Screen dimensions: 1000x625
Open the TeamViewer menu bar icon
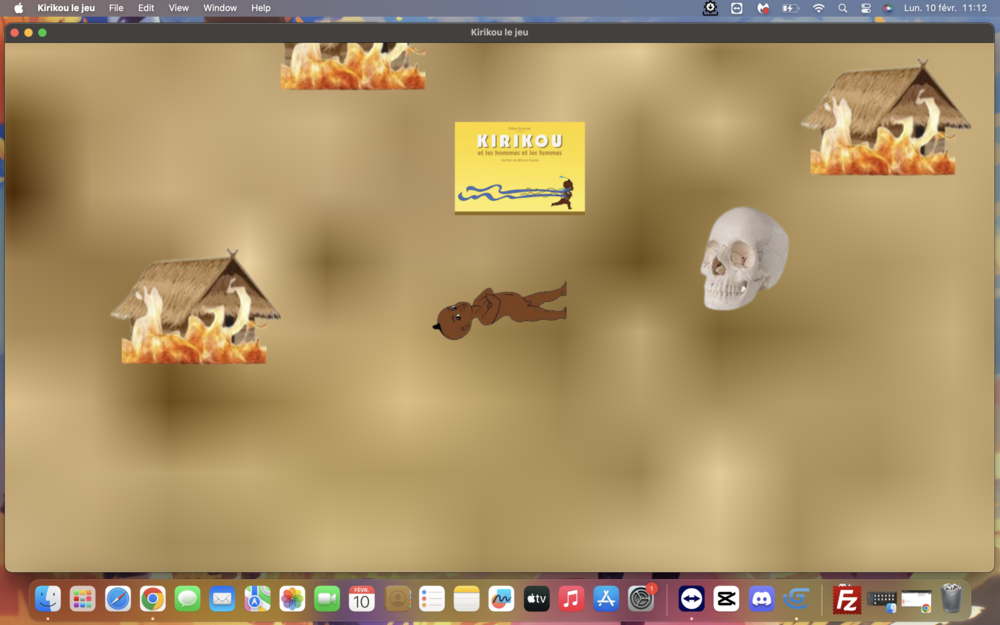pos(737,8)
